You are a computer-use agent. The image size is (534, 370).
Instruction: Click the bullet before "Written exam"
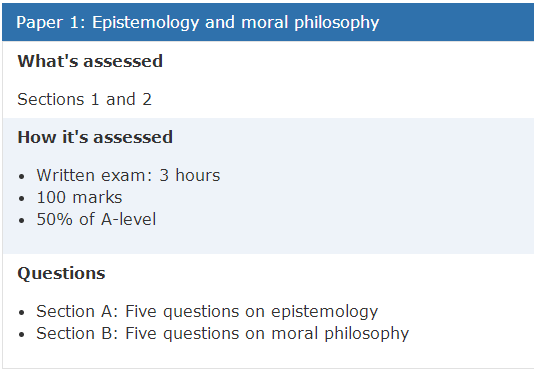[22, 176]
